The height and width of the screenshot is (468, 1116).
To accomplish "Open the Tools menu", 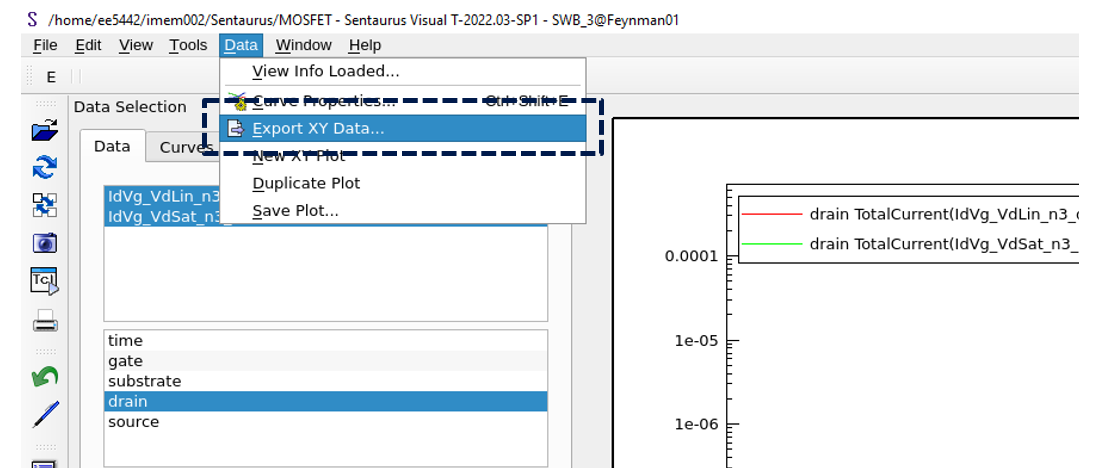I will (188, 45).
